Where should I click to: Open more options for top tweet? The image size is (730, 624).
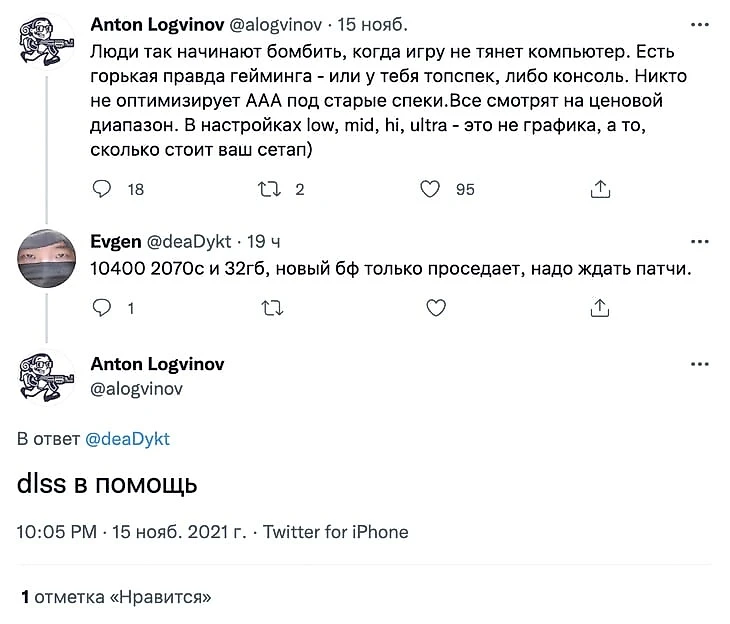coord(700,23)
